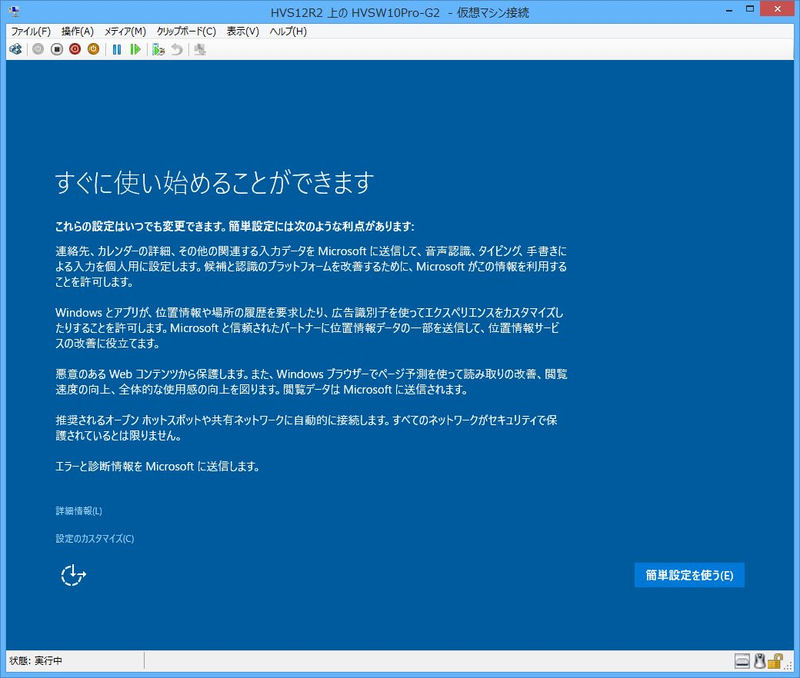Shut down the VM using the red icon
This screenshot has width=800, height=678.
pos(75,49)
